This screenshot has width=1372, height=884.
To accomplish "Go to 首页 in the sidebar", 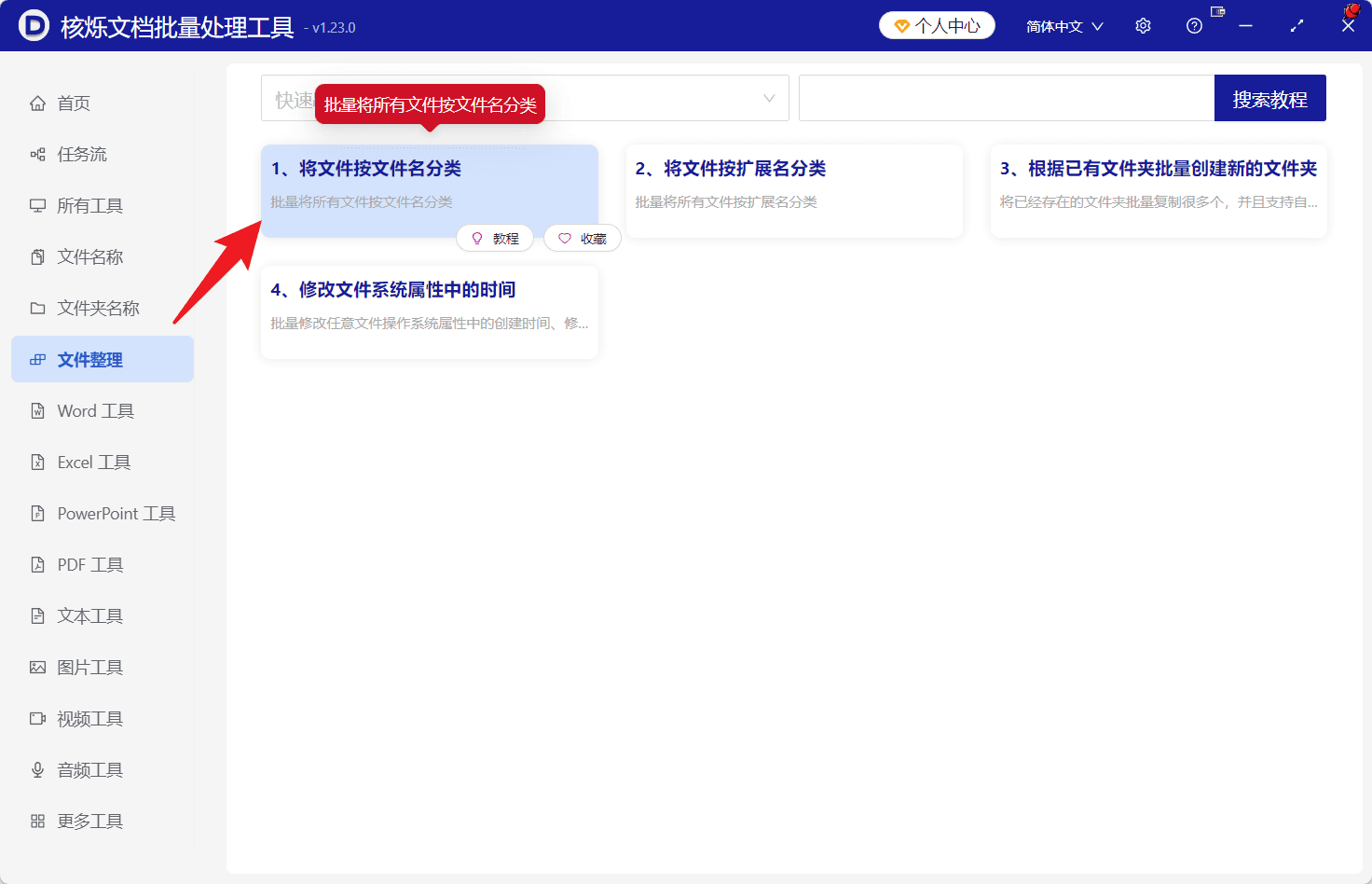I will [x=103, y=103].
